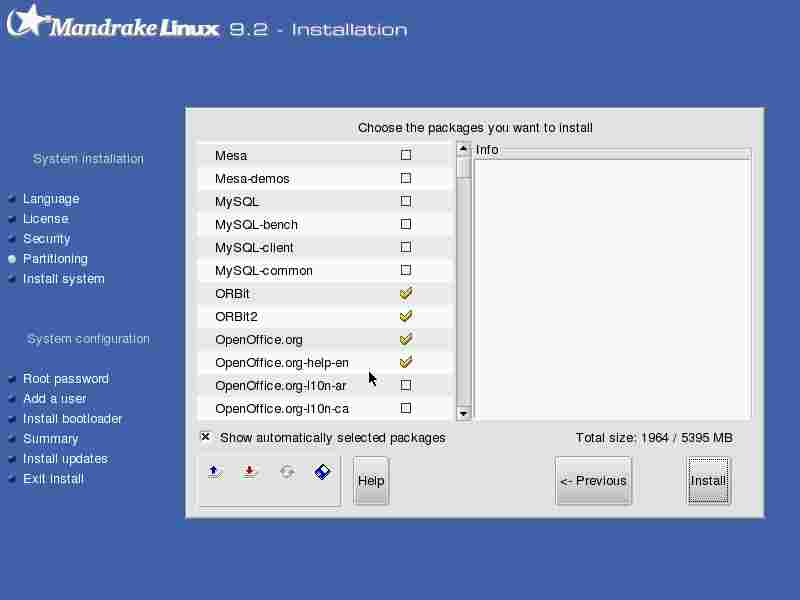This screenshot has width=800, height=600.
Task: Select the Install updates step
Action: coord(65,459)
